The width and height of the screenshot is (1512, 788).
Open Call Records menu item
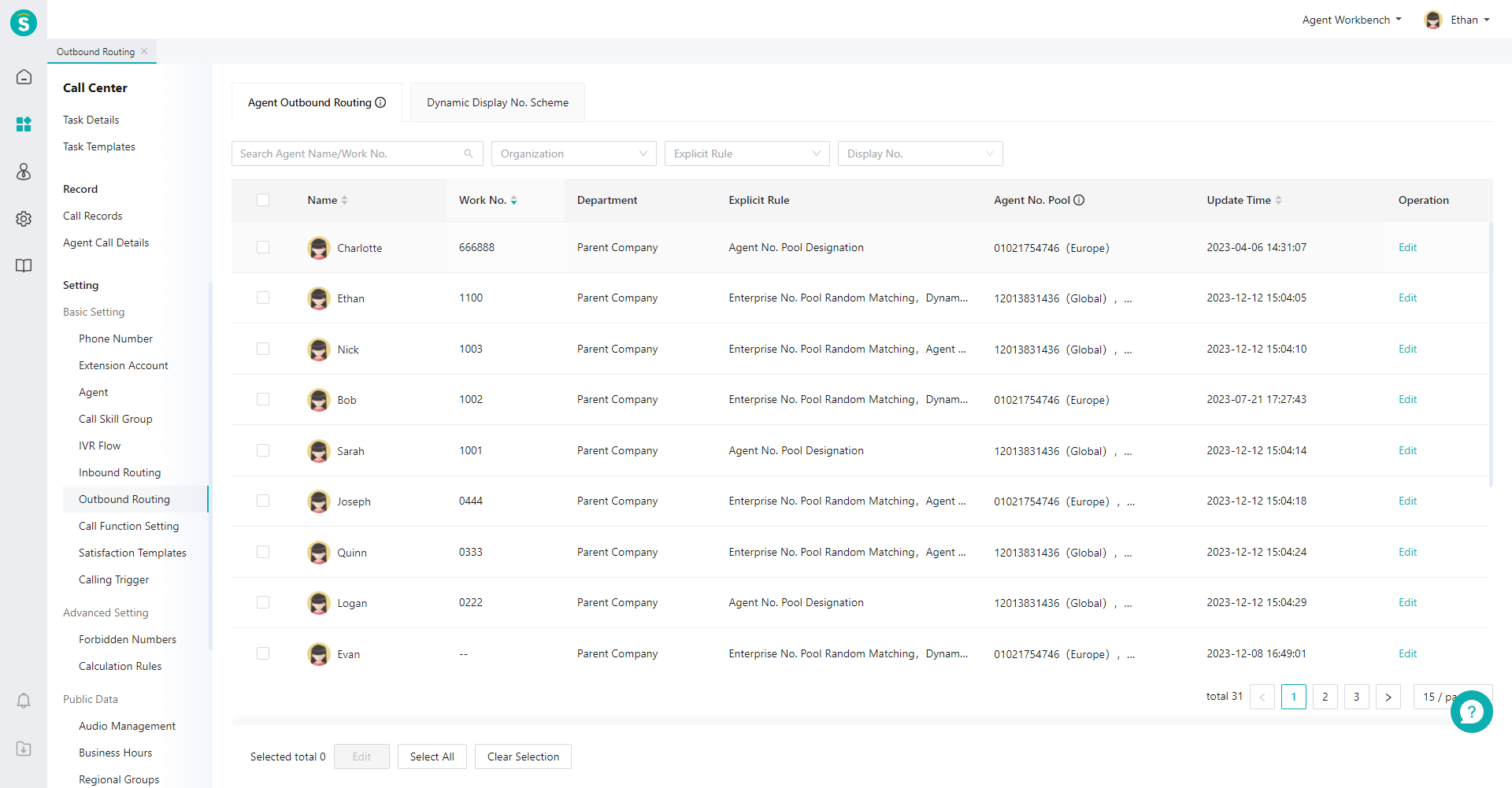point(93,216)
